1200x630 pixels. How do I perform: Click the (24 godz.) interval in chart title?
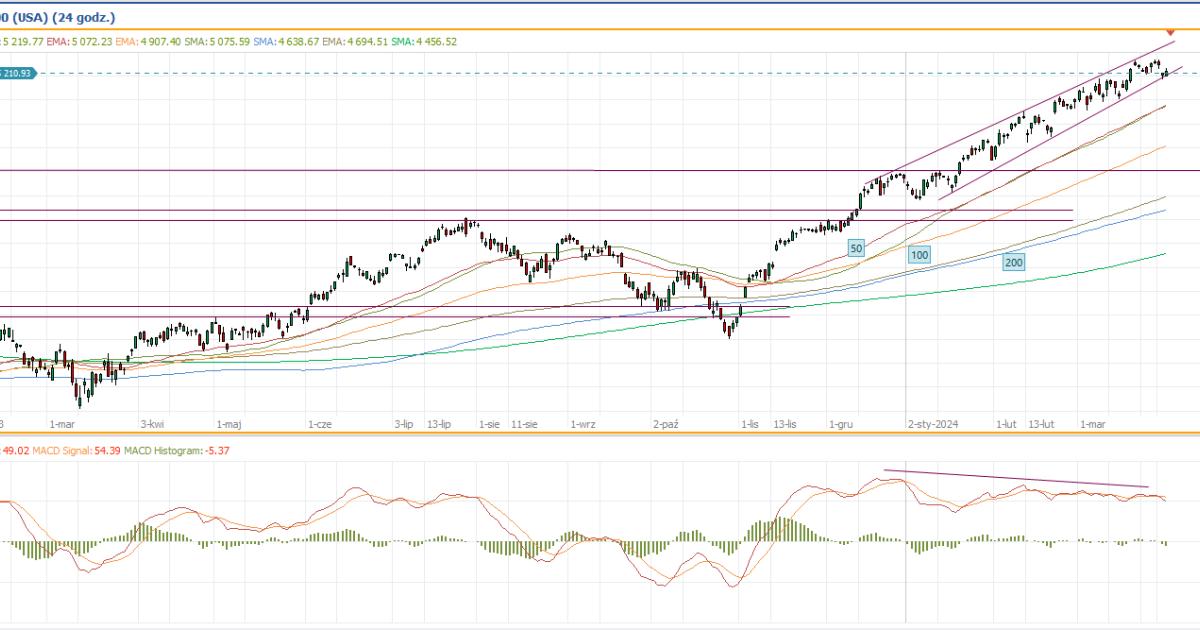point(83,16)
